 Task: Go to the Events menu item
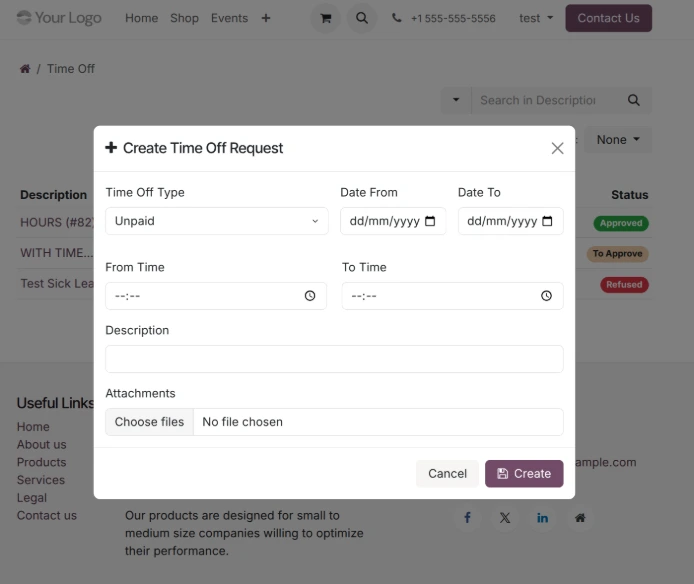229,18
